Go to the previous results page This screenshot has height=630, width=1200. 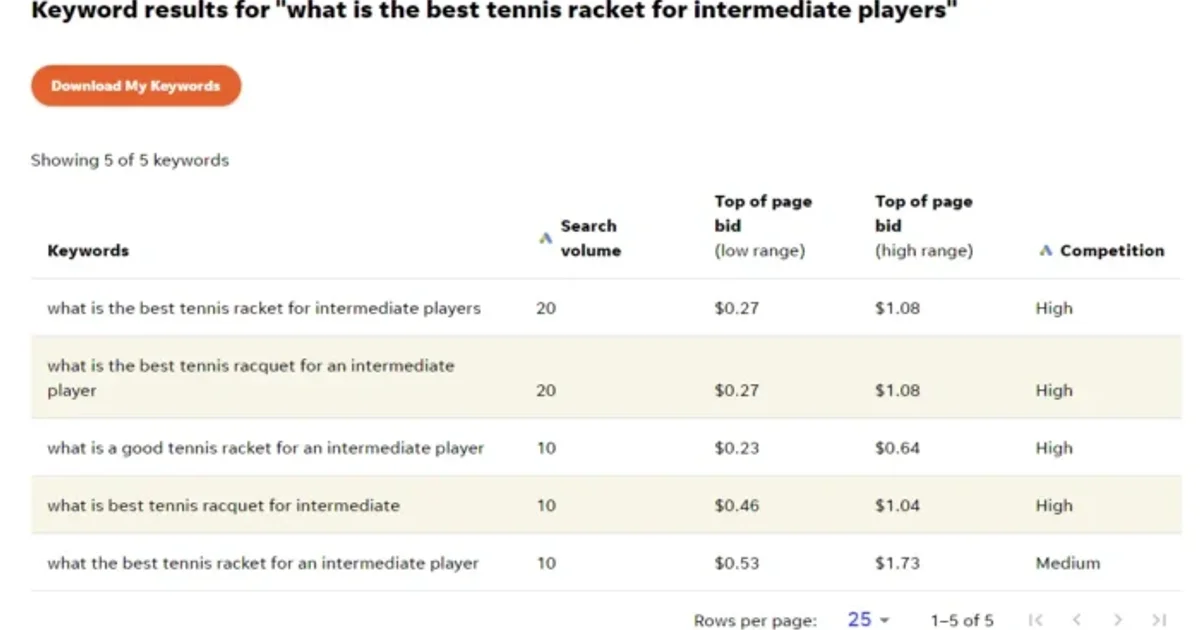click(x=1077, y=620)
